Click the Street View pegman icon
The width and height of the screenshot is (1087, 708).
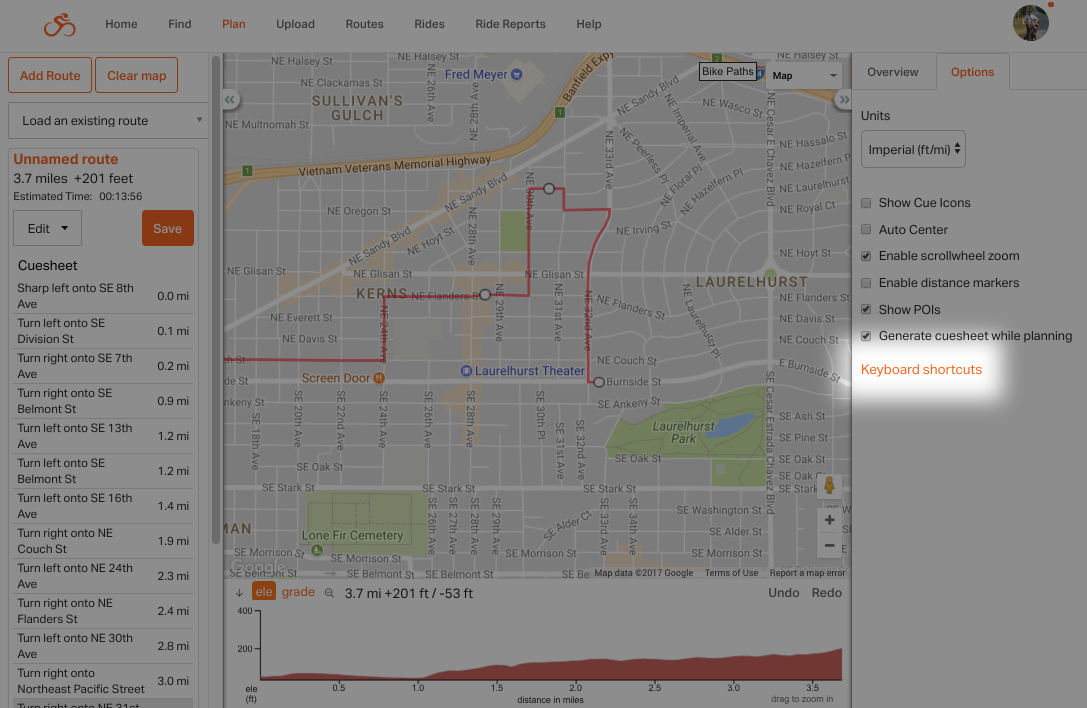pyautogui.click(x=829, y=486)
